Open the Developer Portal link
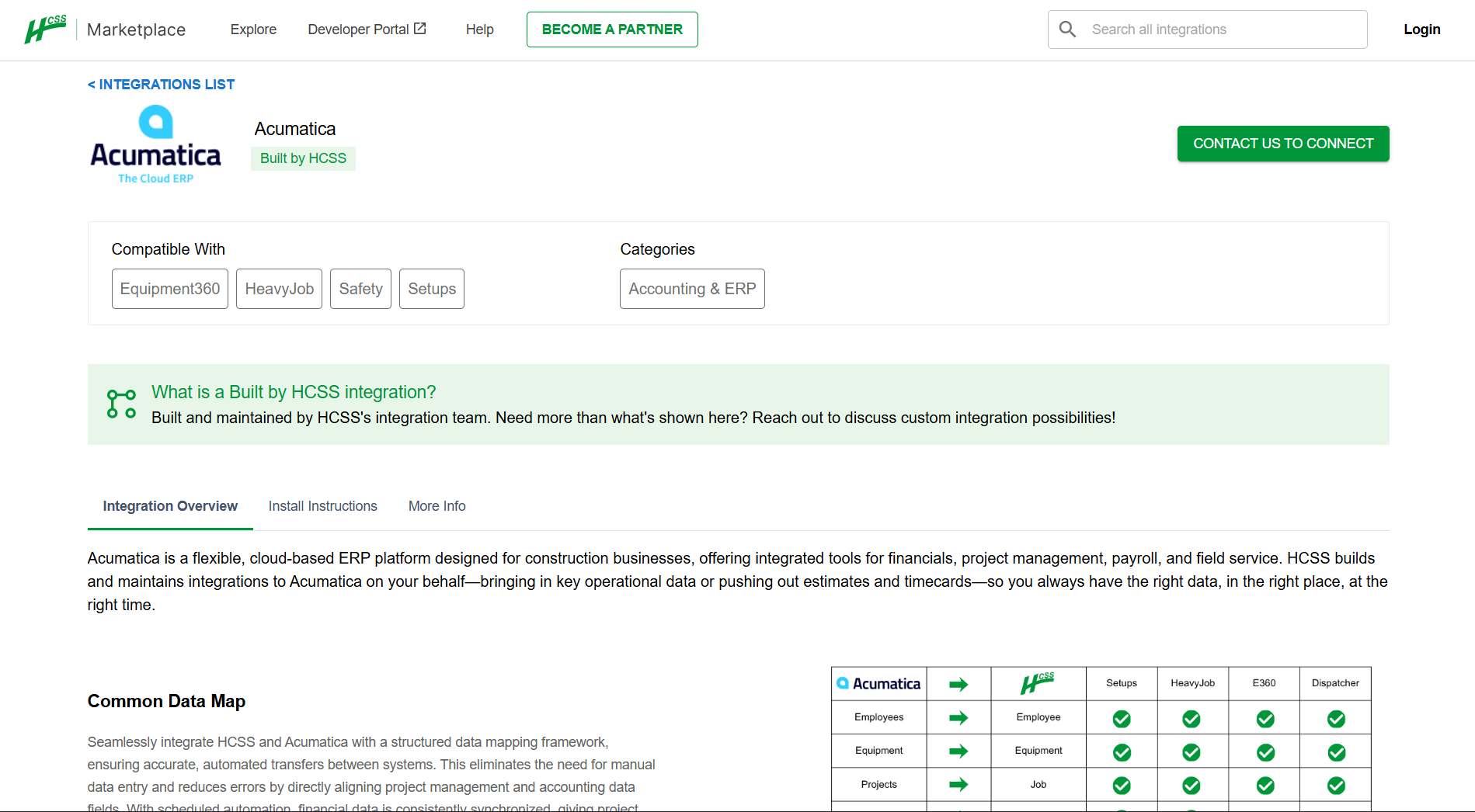This screenshot has width=1475, height=812. coord(367,29)
